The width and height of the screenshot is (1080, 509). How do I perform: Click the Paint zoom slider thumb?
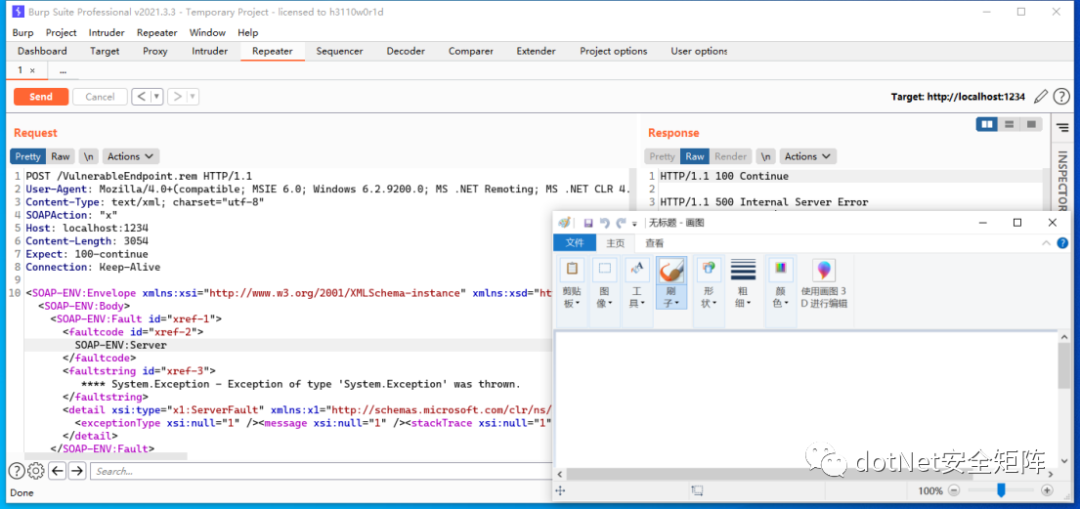pyautogui.click(x=1001, y=490)
